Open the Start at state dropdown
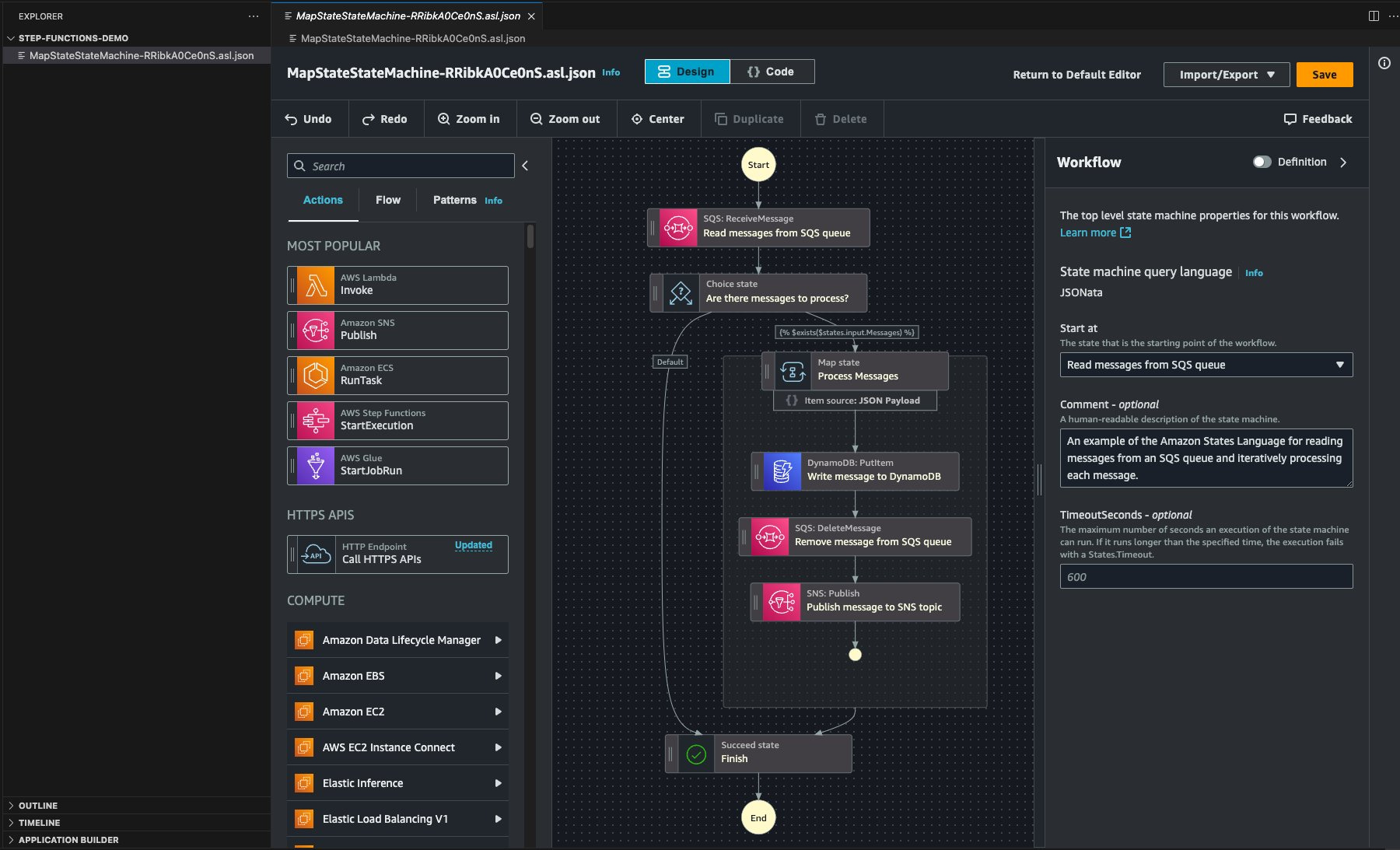Image resolution: width=1400 pixels, height=850 pixels. tap(1206, 365)
